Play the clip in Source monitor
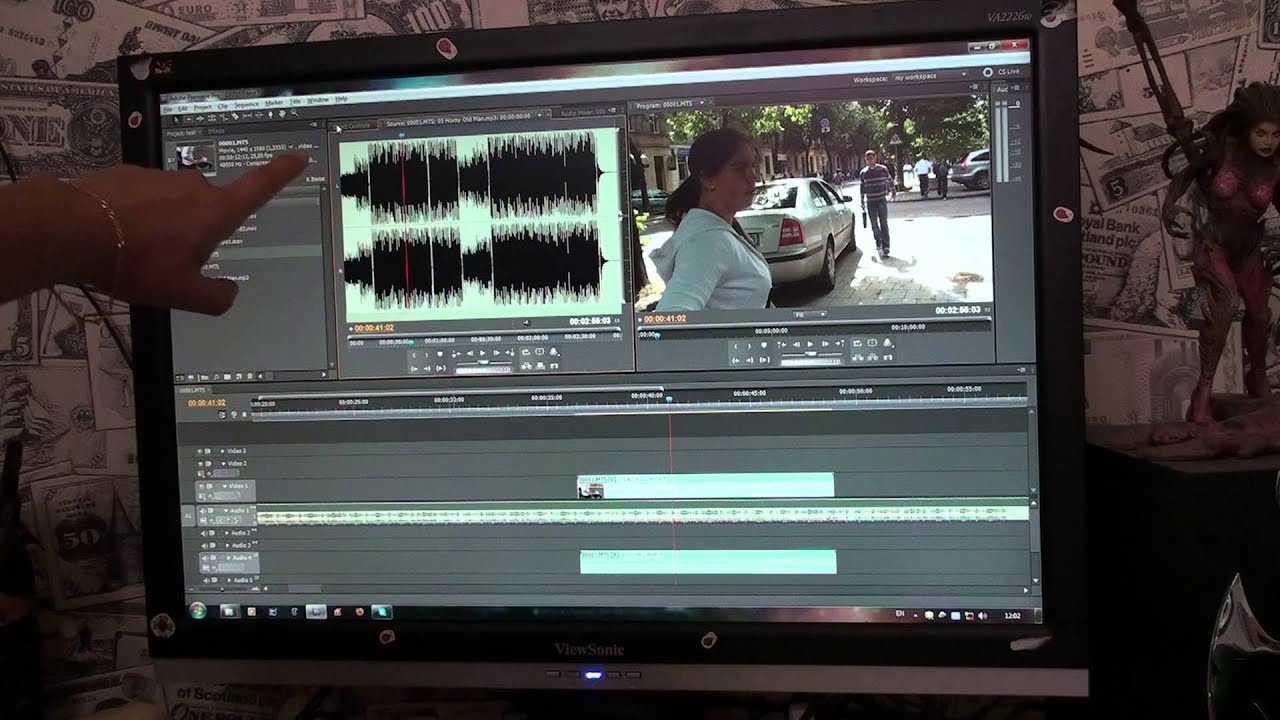This screenshot has width=1280, height=720. (x=482, y=353)
